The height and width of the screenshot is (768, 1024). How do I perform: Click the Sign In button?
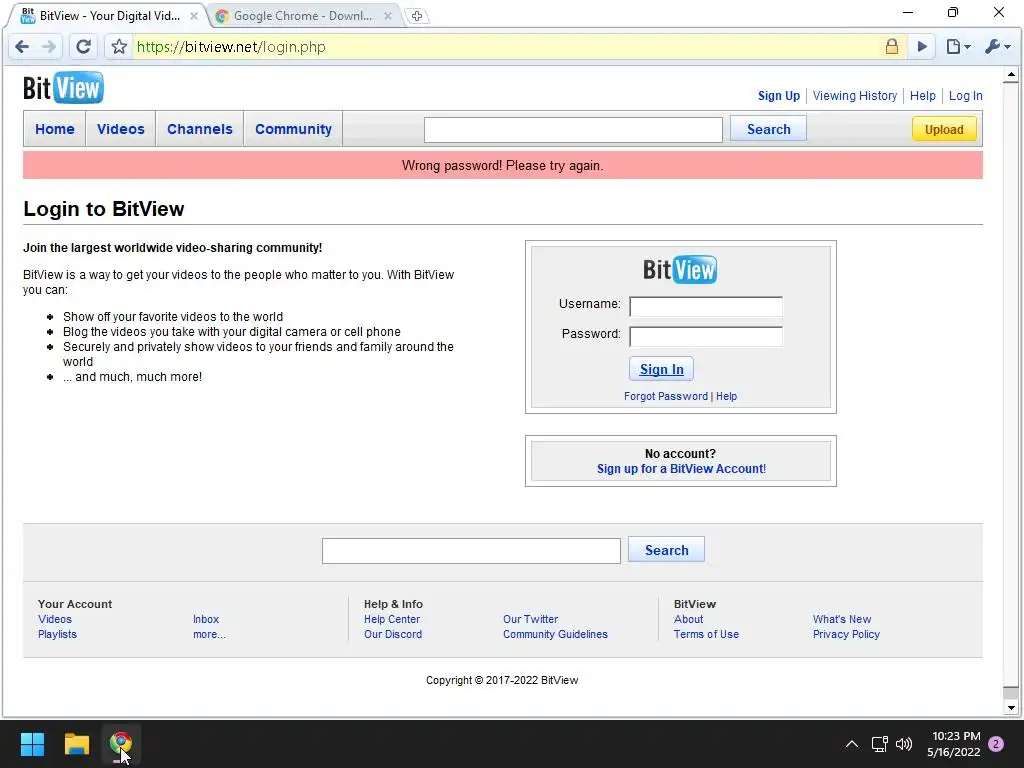tap(662, 369)
